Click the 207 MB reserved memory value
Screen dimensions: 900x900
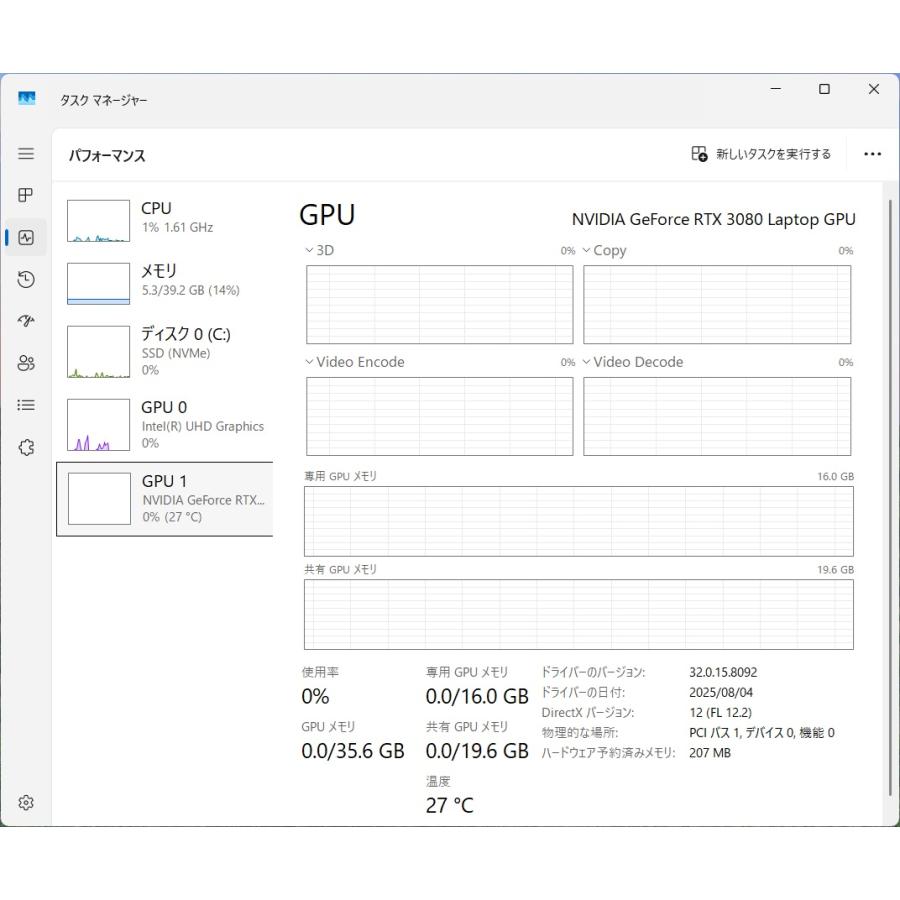710,752
